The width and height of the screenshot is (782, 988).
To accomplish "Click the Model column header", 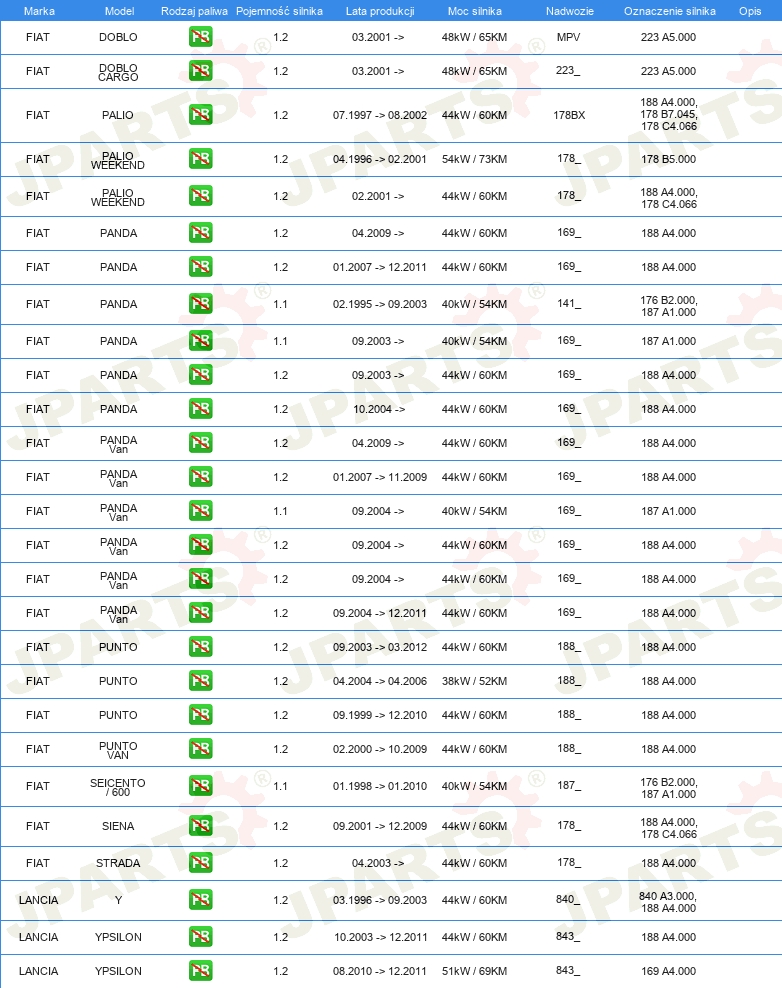I will point(119,11).
